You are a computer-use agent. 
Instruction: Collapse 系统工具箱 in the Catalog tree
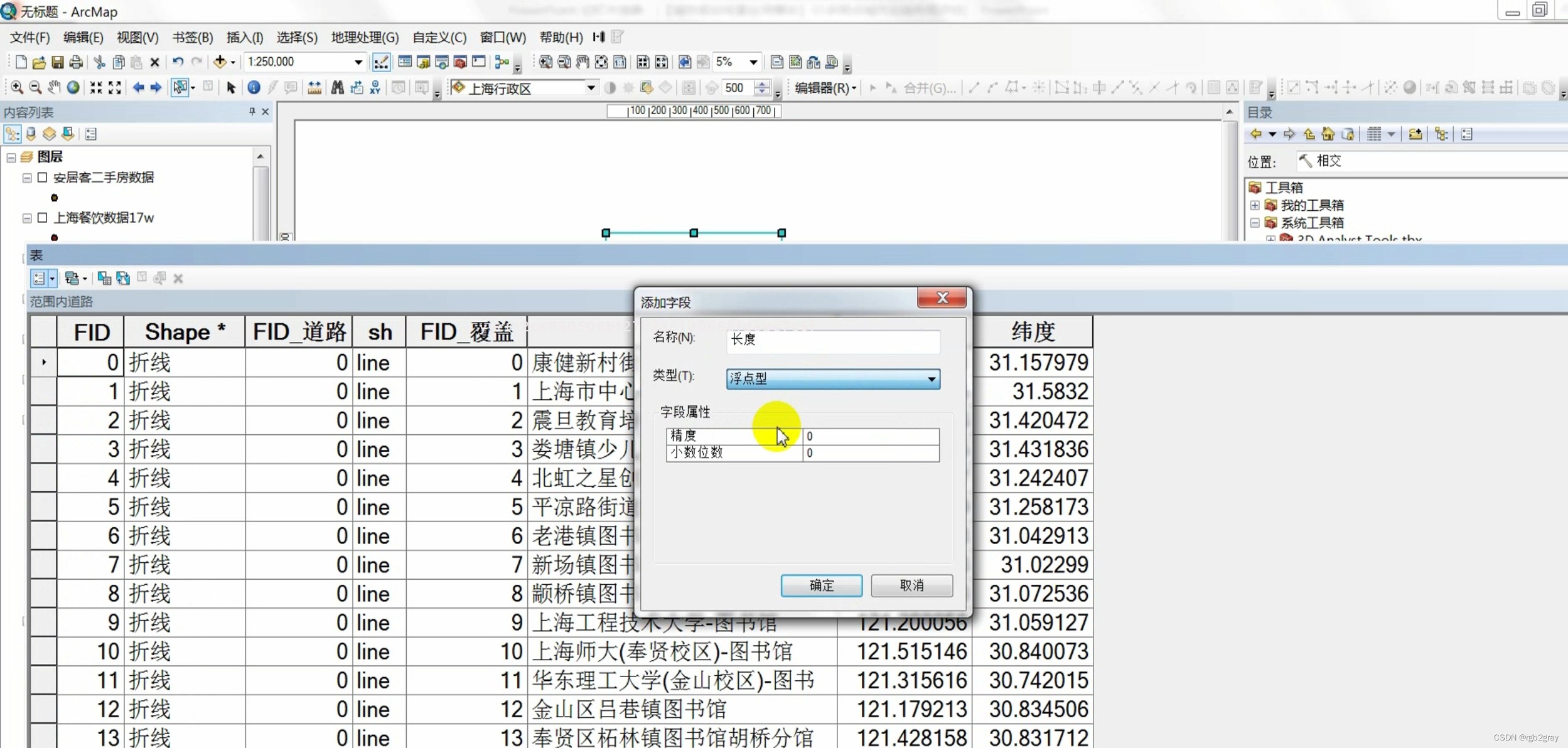tap(1254, 223)
